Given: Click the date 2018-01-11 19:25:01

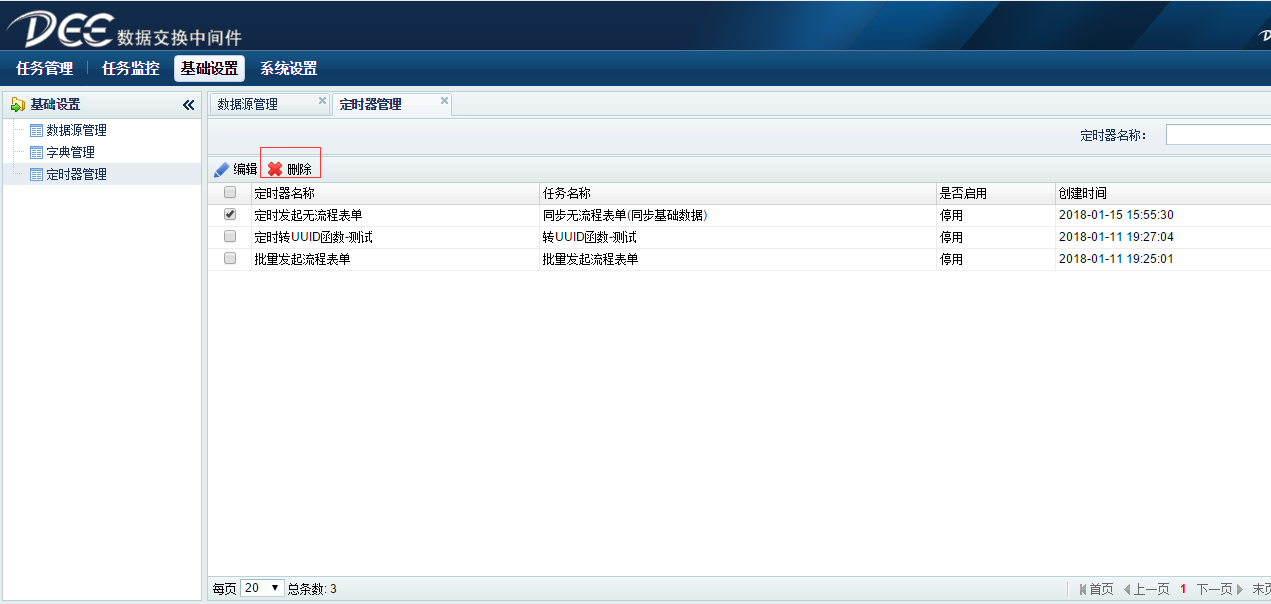Looking at the screenshot, I should point(1116,259).
